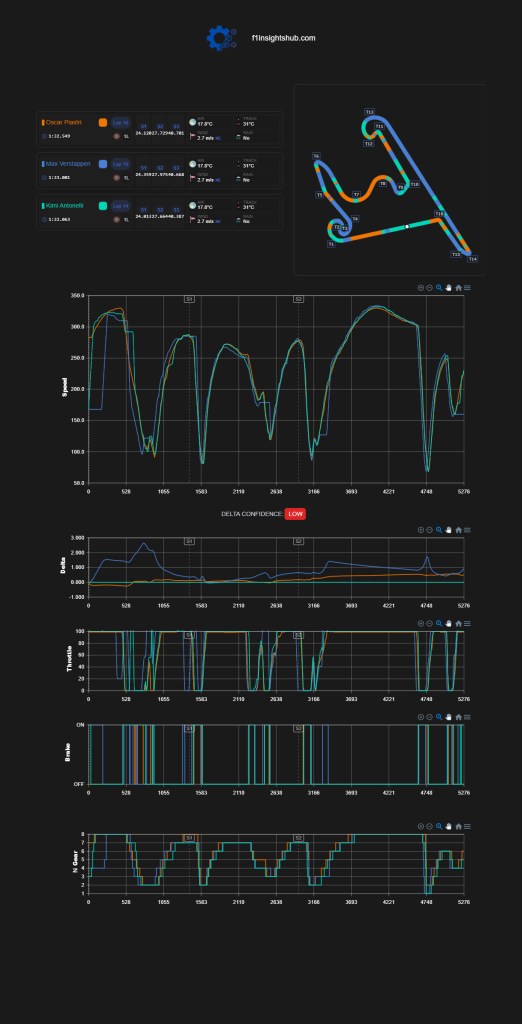
Task: Click the T16 corner label on track map
Action: pos(439,214)
